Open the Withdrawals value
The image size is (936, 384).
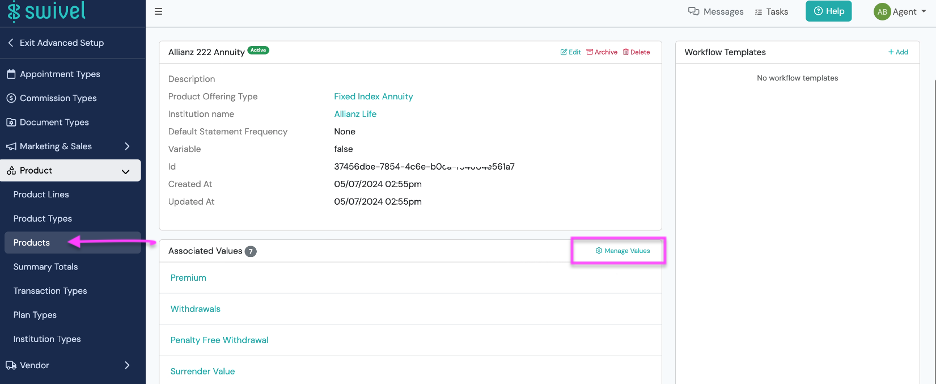[x=195, y=309]
